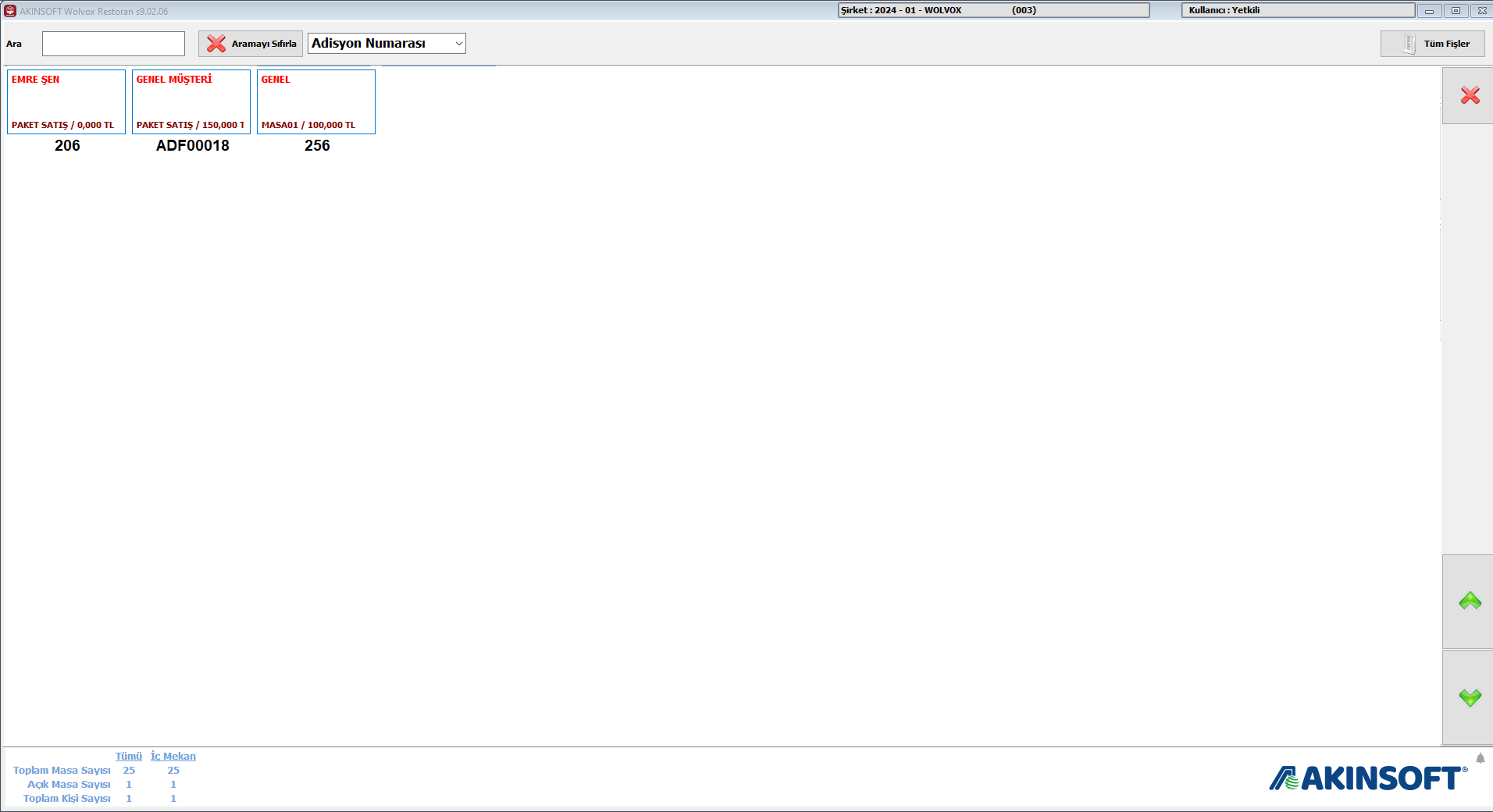Click the red X close panel icon
Image resolution: width=1493 pixels, height=812 pixels.
click(x=1470, y=95)
